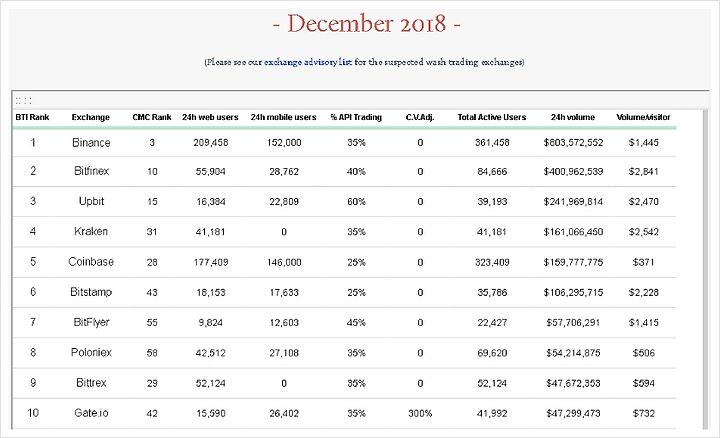Select the Binance exchange name

[91, 143]
